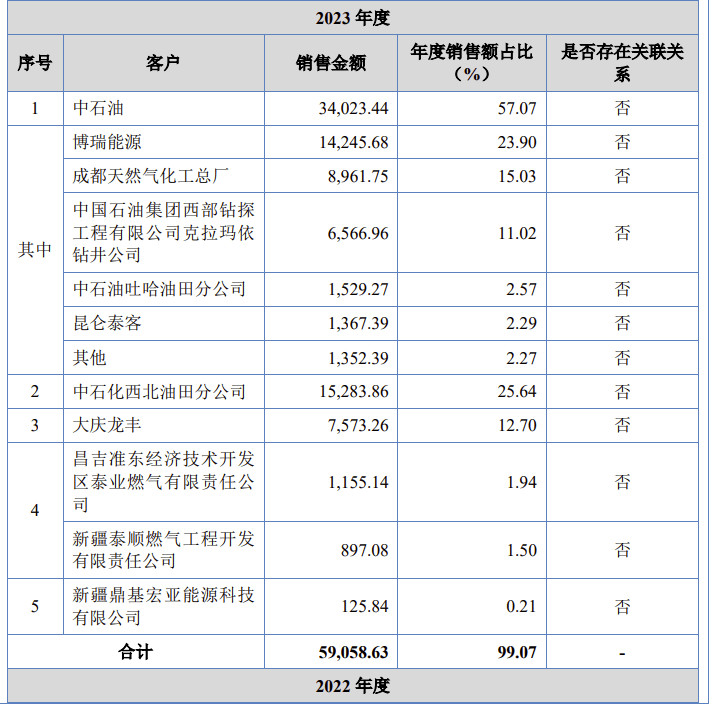This screenshot has height=704, width=713.
Task: Click the '-' cell in 合计 row
Action: [x=623, y=654]
